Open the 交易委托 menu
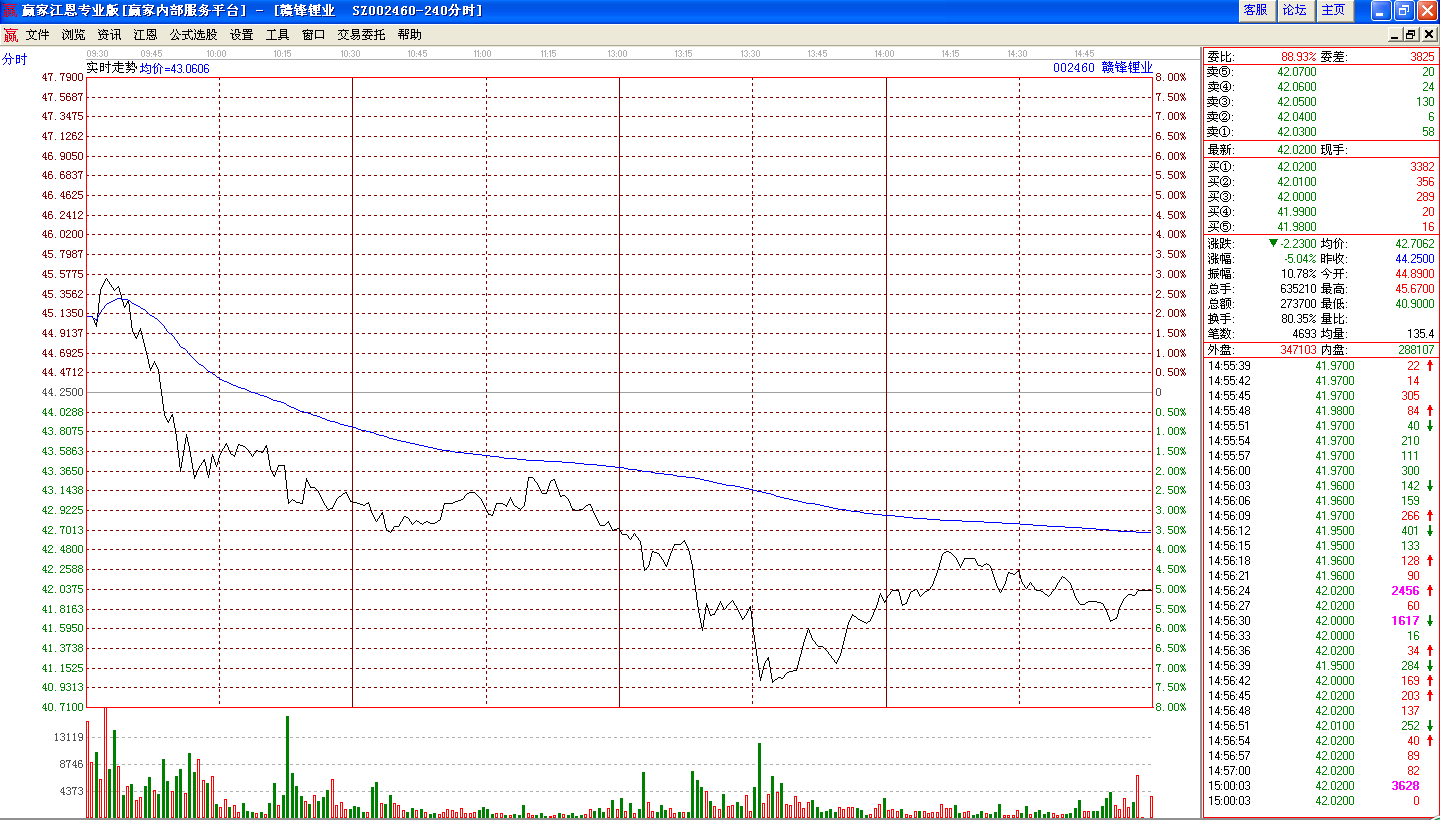The width and height of the screenshot is (1440, 820). [x=361, y=34]
